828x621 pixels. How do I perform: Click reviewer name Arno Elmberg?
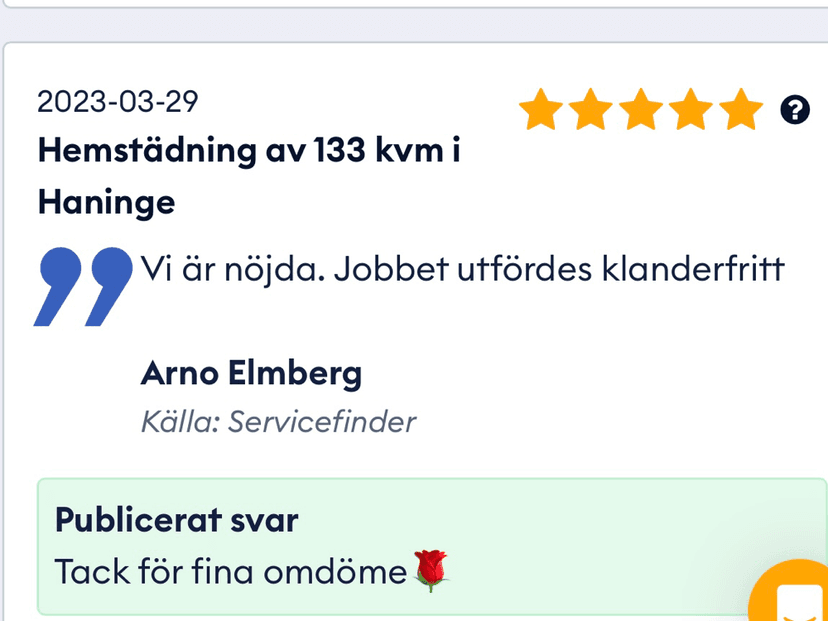251,374
